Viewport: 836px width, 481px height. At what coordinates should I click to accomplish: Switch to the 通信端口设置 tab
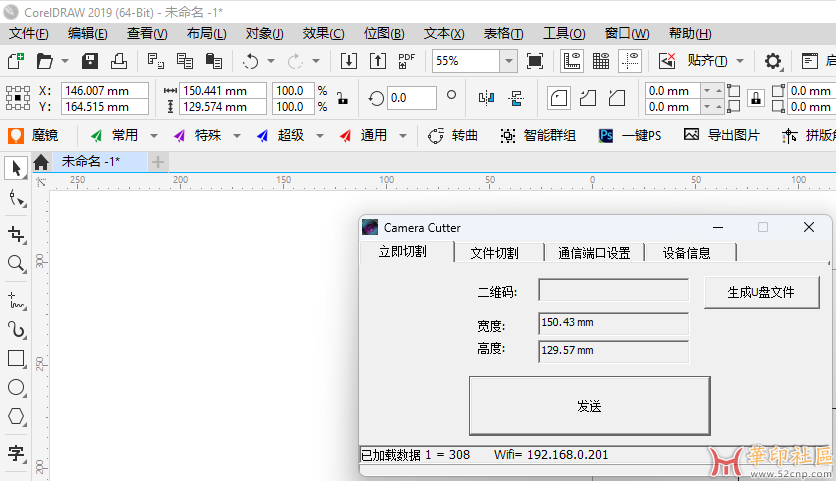pos(594,253)
